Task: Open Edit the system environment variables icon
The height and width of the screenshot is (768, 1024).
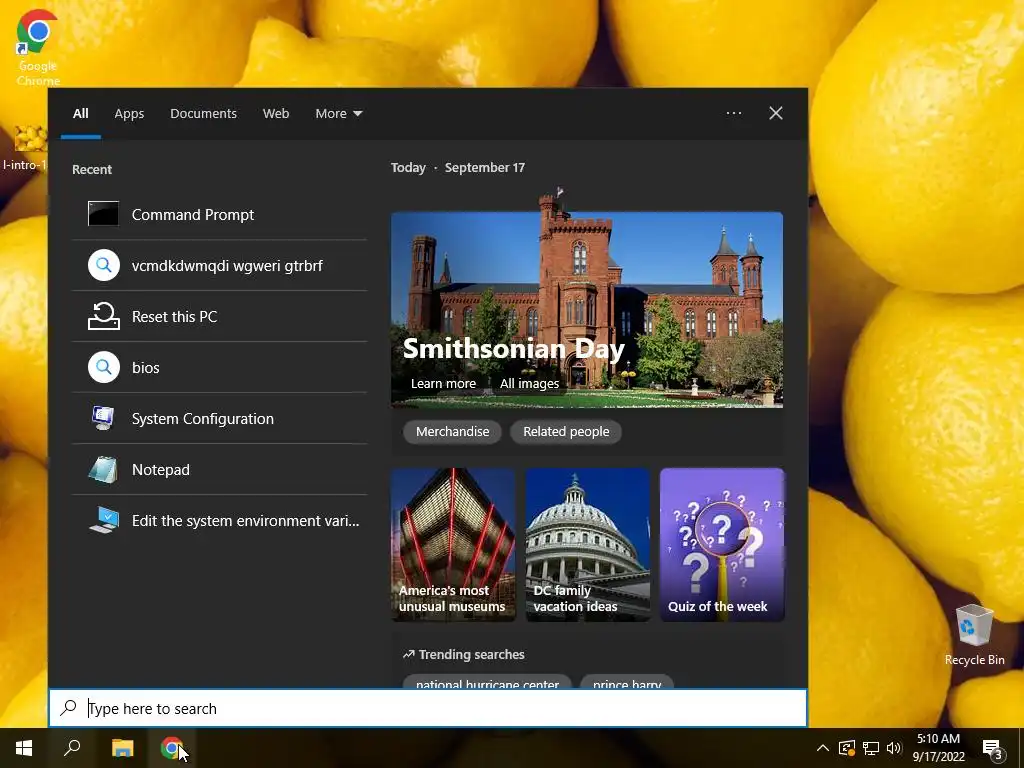Action: [104, 520]
